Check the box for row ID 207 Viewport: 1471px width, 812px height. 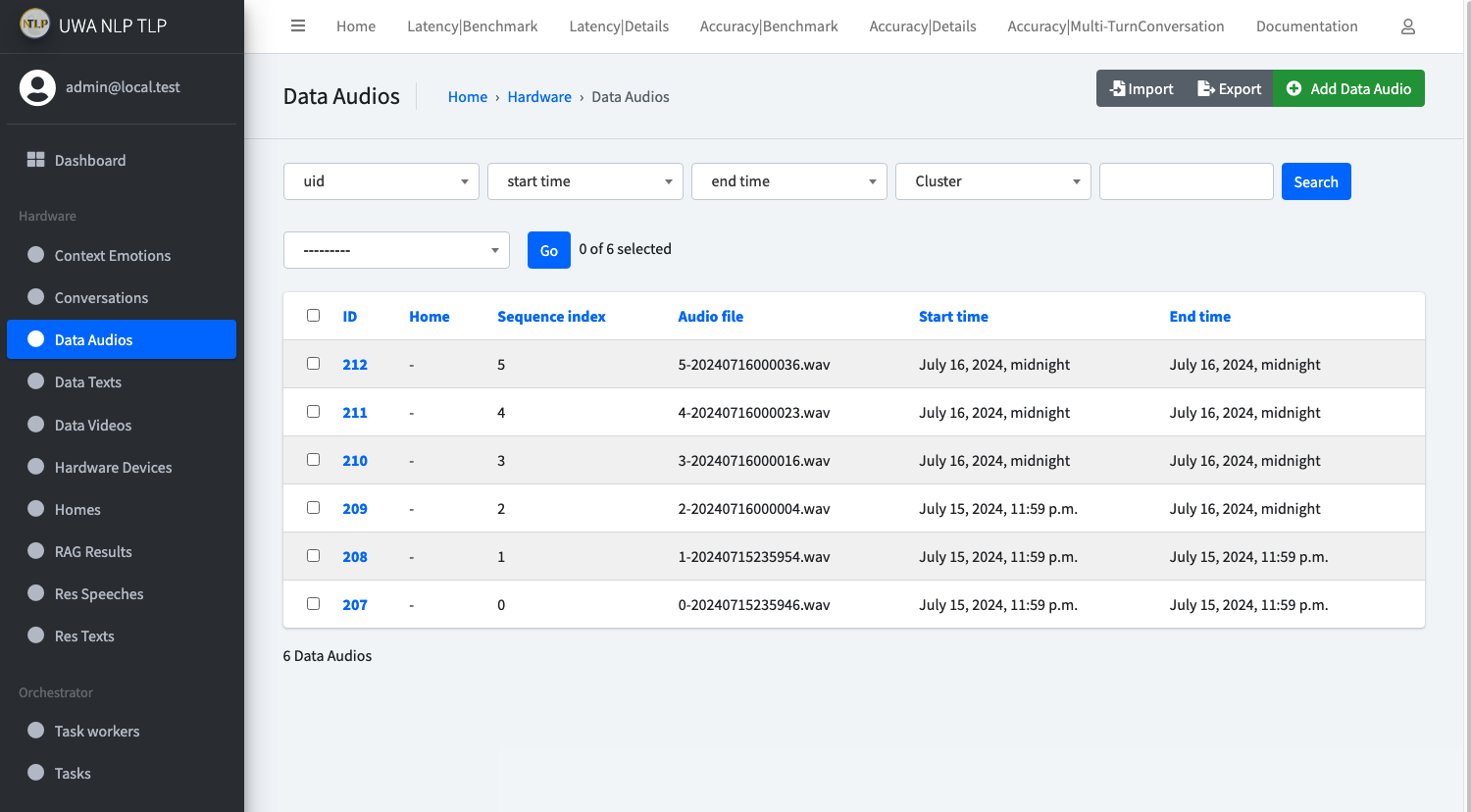(x=313, y=604)
